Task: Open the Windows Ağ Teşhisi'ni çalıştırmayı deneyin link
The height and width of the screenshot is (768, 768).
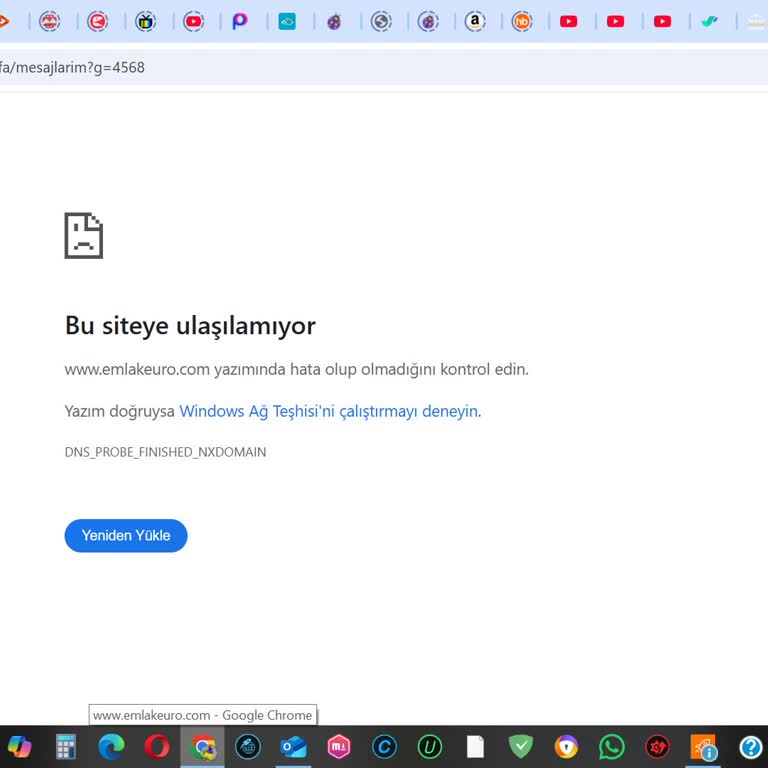Action: point(330,411)
